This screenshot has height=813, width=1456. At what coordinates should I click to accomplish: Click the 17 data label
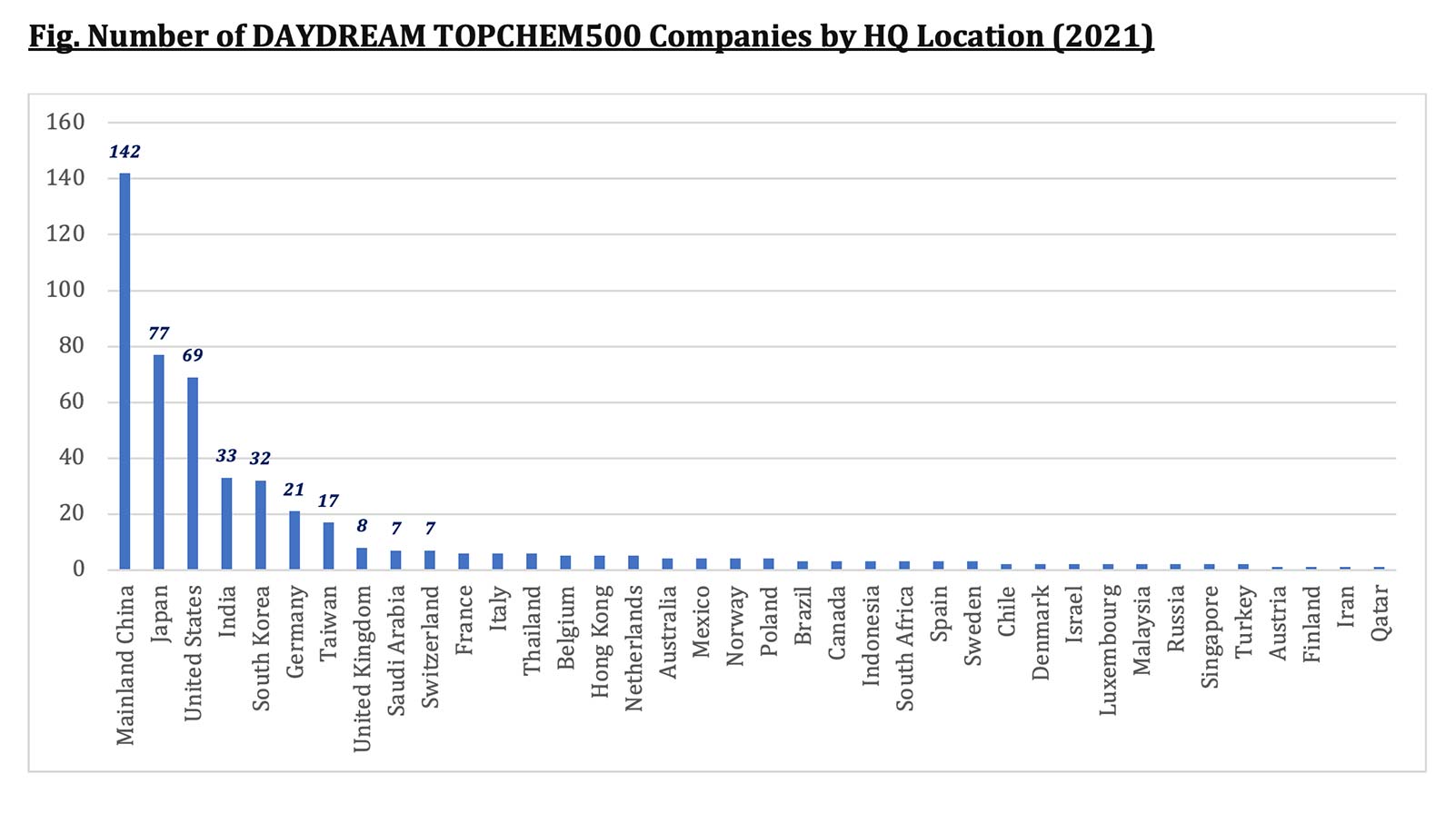328,501
